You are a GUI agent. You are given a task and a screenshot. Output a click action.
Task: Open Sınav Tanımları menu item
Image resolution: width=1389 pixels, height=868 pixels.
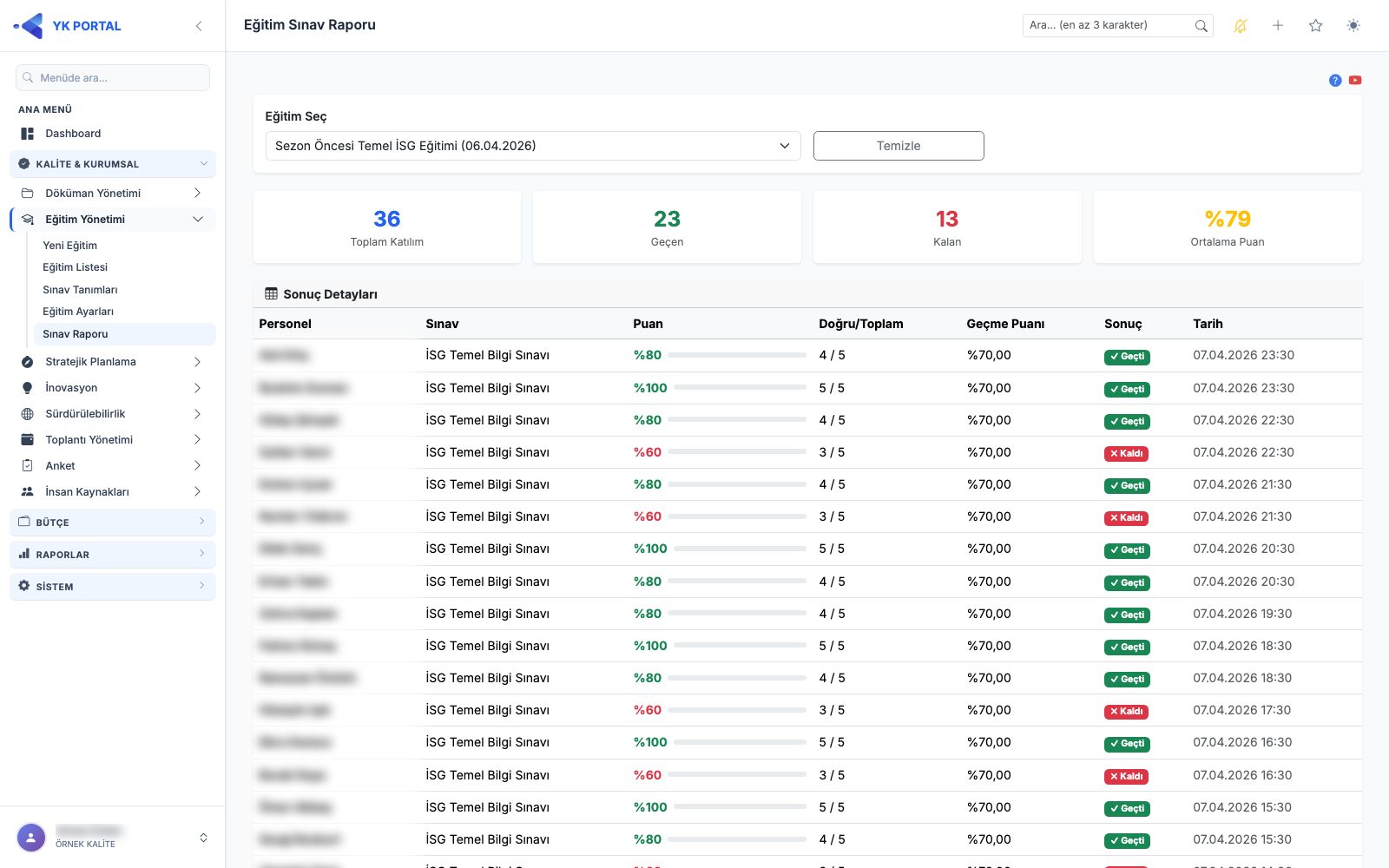80,290
